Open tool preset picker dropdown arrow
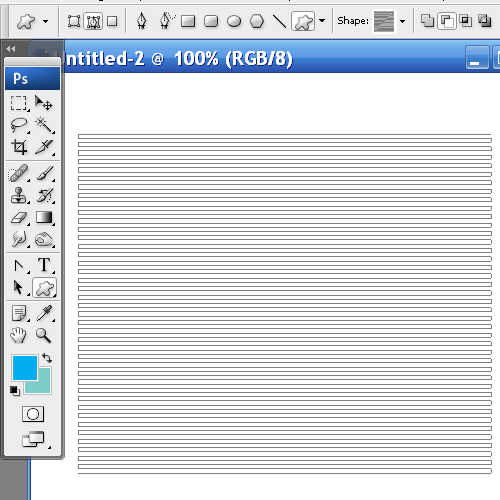Image resolution: width=500 pixels, height=500 pixels. point(45,22)
